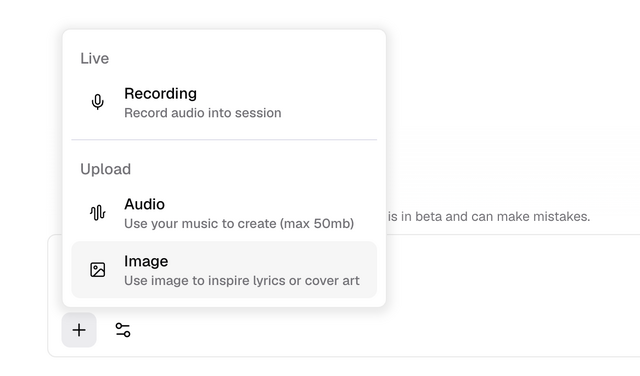Click 'Use image to inspire lyrics or cover art'

point(242,281)
